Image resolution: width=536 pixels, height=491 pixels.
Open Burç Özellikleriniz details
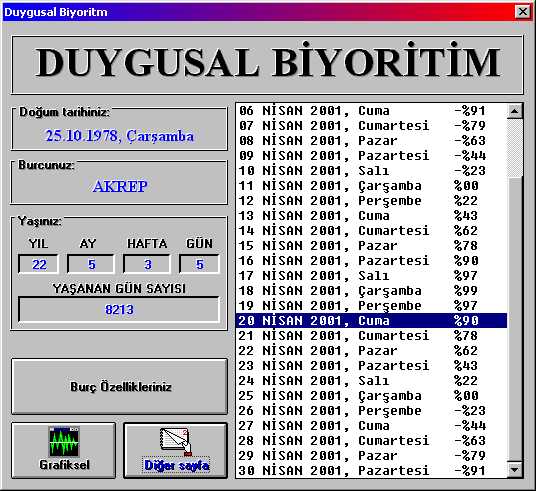coord(119,386)
